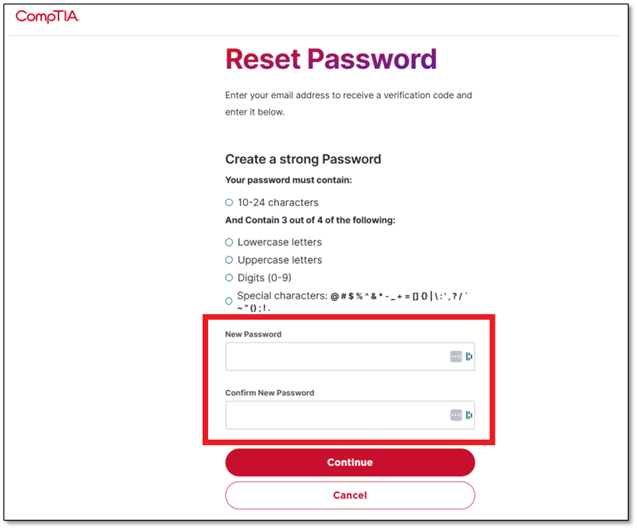637x529 pixels.
Task: Click the Cancel button
Action: (x=350, y=495)
